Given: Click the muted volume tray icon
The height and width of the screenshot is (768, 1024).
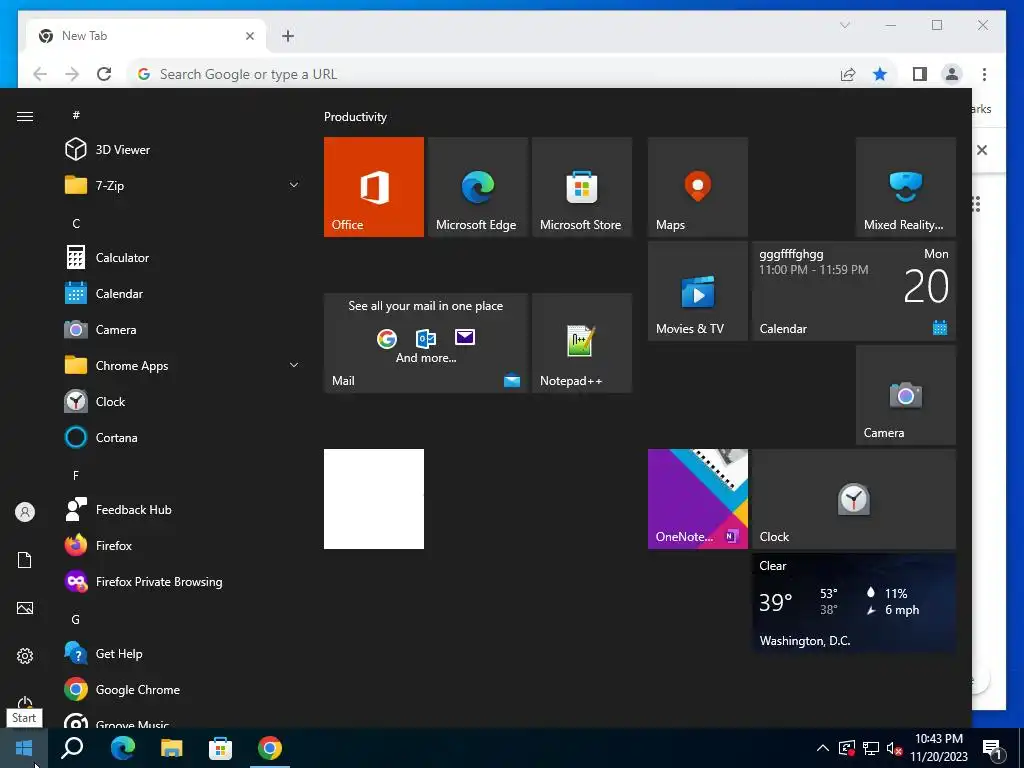Looking at the screenshot, I should [x=894, y=748].
